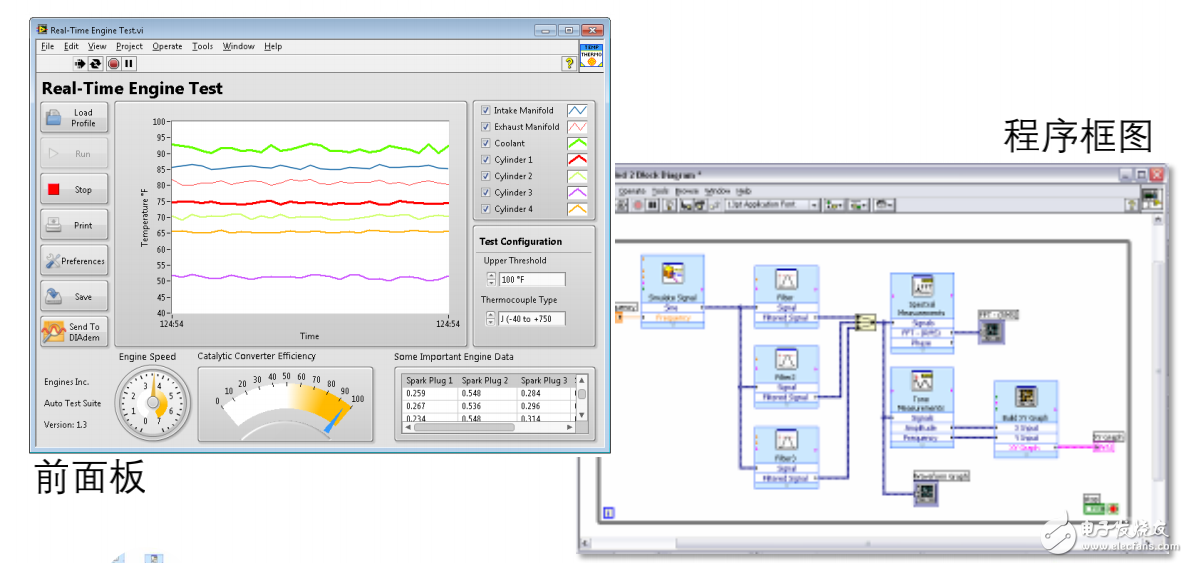Toggle the Coolant plot checkbox

[486, 144]
